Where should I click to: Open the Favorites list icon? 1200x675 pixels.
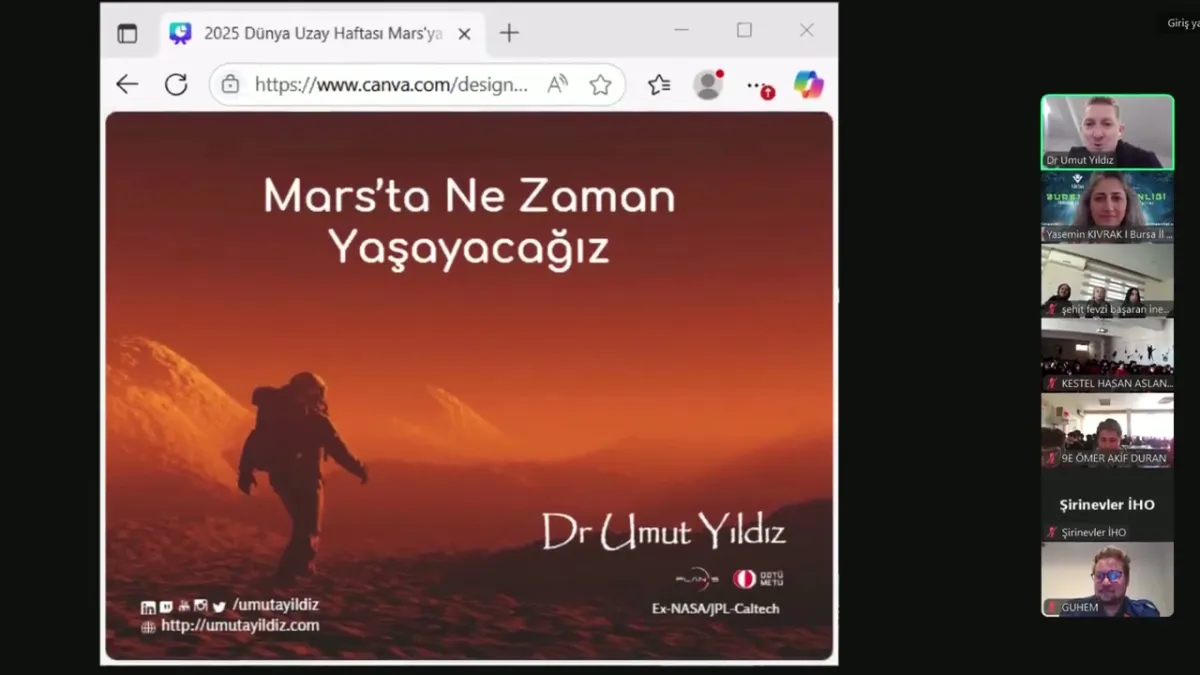pyautogui.click(x=659, y=85)
